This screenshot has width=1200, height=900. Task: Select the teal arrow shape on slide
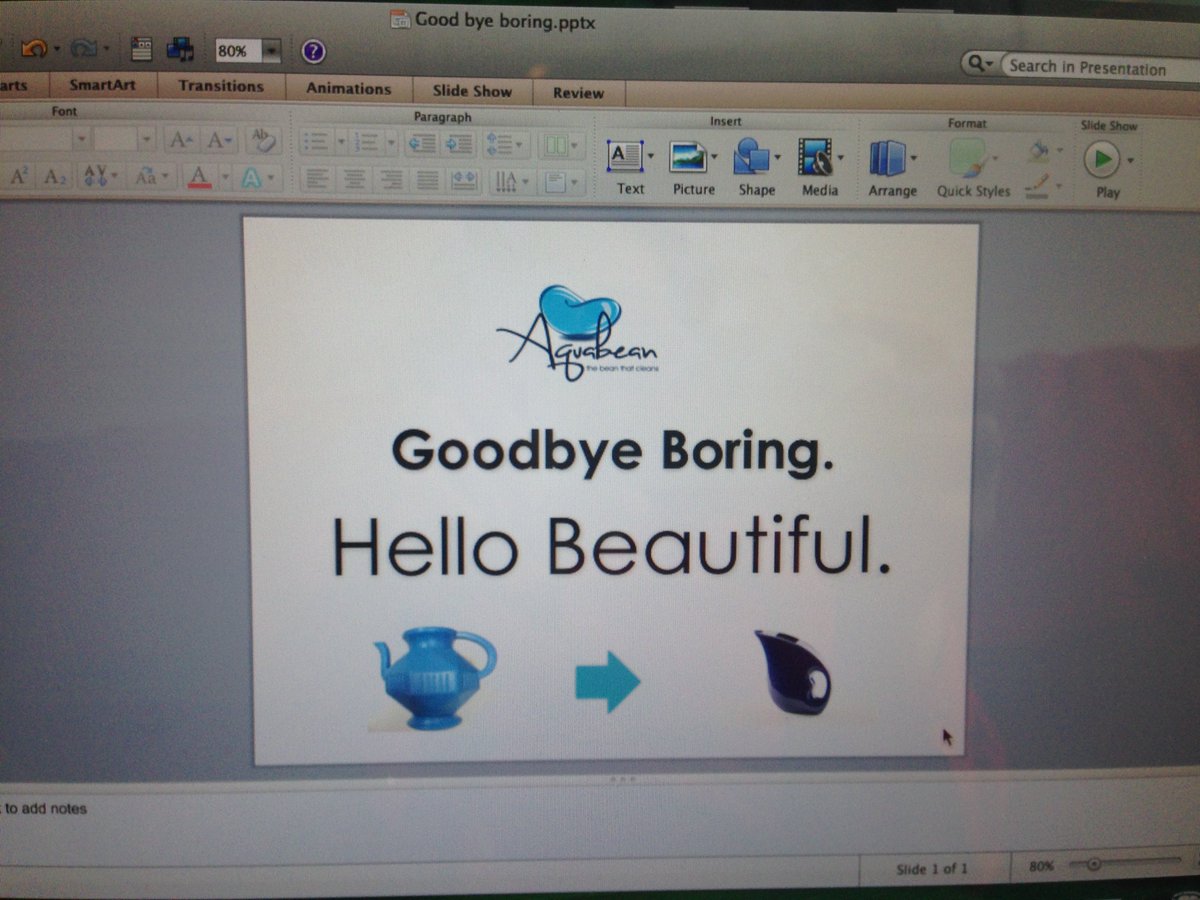tap(607, 681)
